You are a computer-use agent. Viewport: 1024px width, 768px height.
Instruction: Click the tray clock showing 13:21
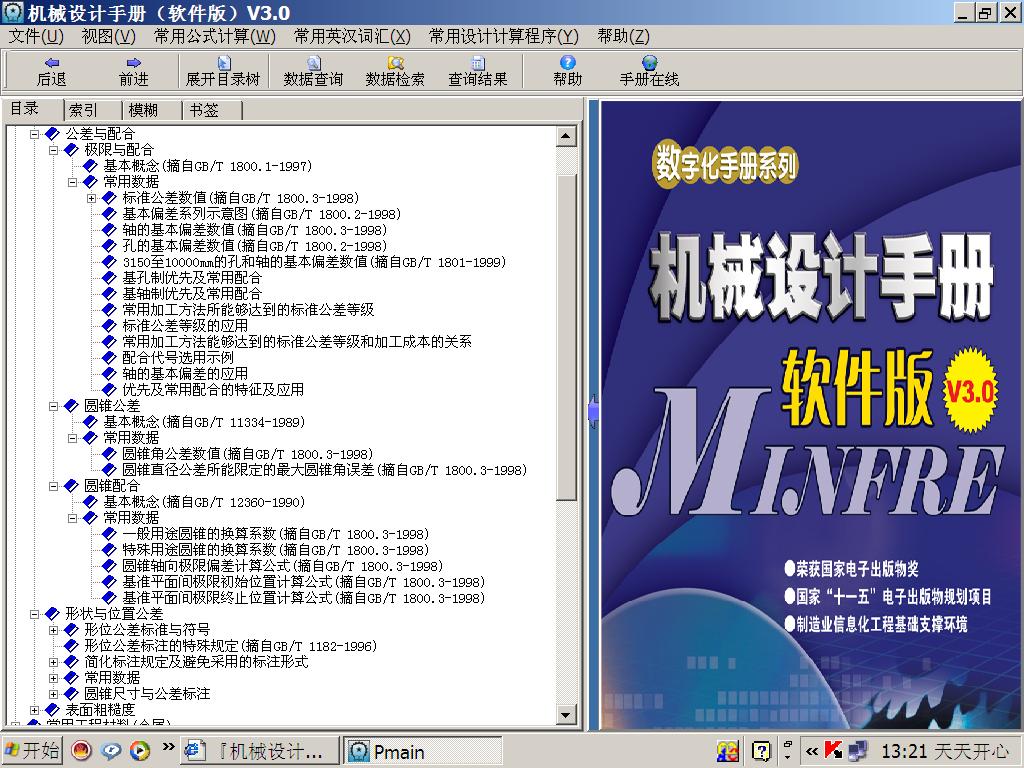tap(904, 752)
